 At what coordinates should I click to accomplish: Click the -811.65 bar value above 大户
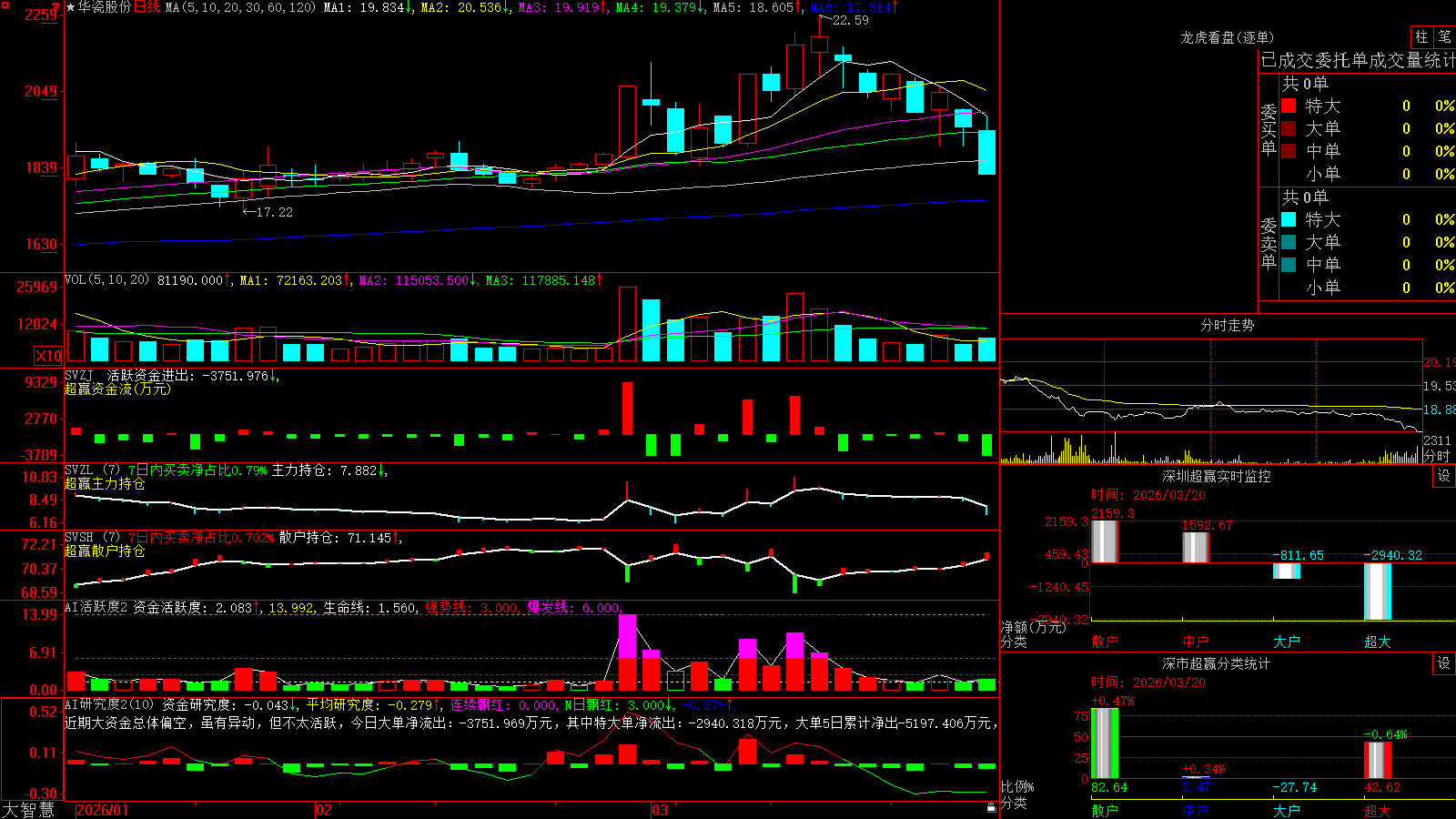point(1298,555)
